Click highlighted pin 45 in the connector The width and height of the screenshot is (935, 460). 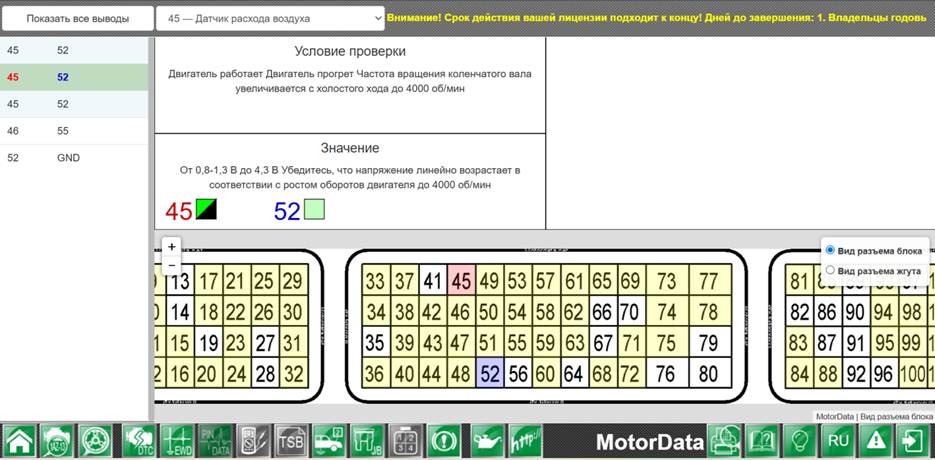pyautogui.click(x=461, y=280)
